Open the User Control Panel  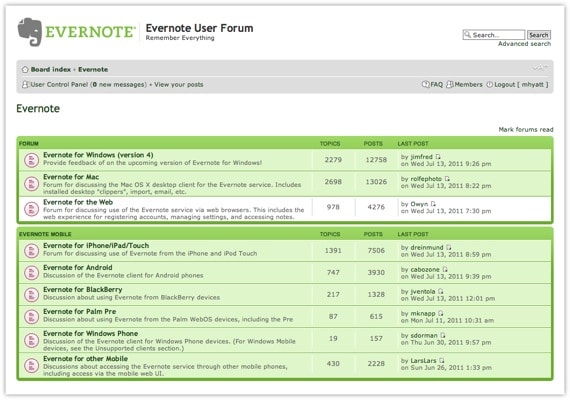[59, 84]
